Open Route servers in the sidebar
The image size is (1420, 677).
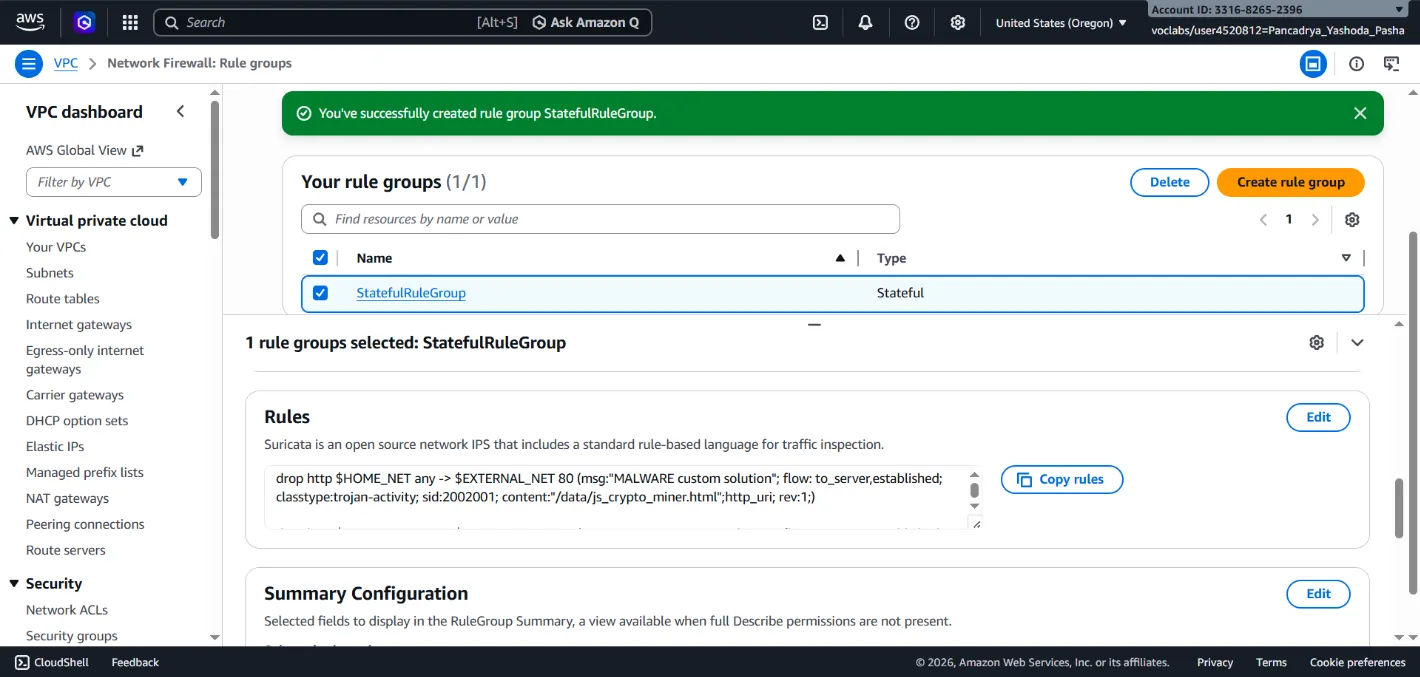pyautogui.click(x=66, y=551)
